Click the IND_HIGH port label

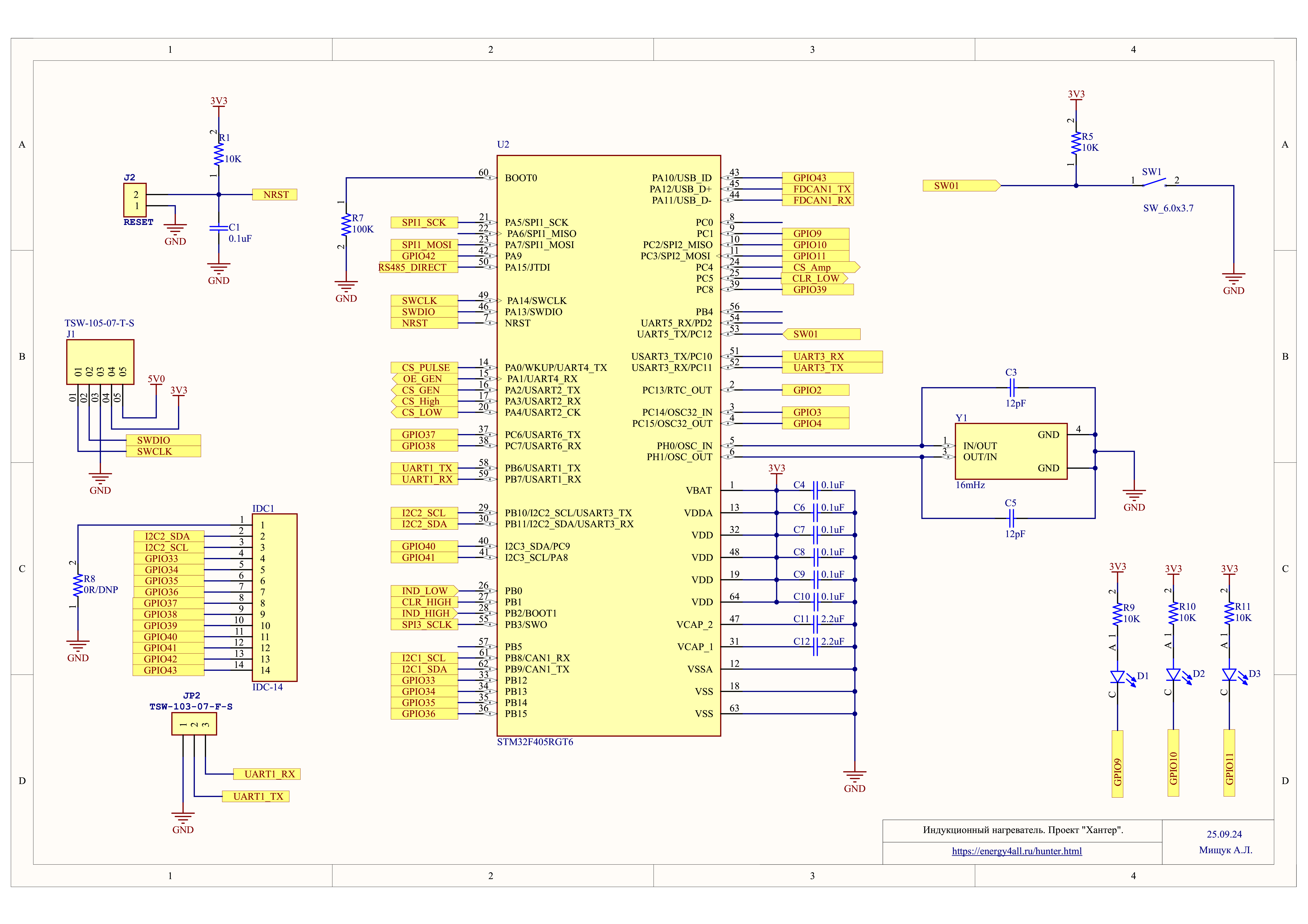coord(424,614)
